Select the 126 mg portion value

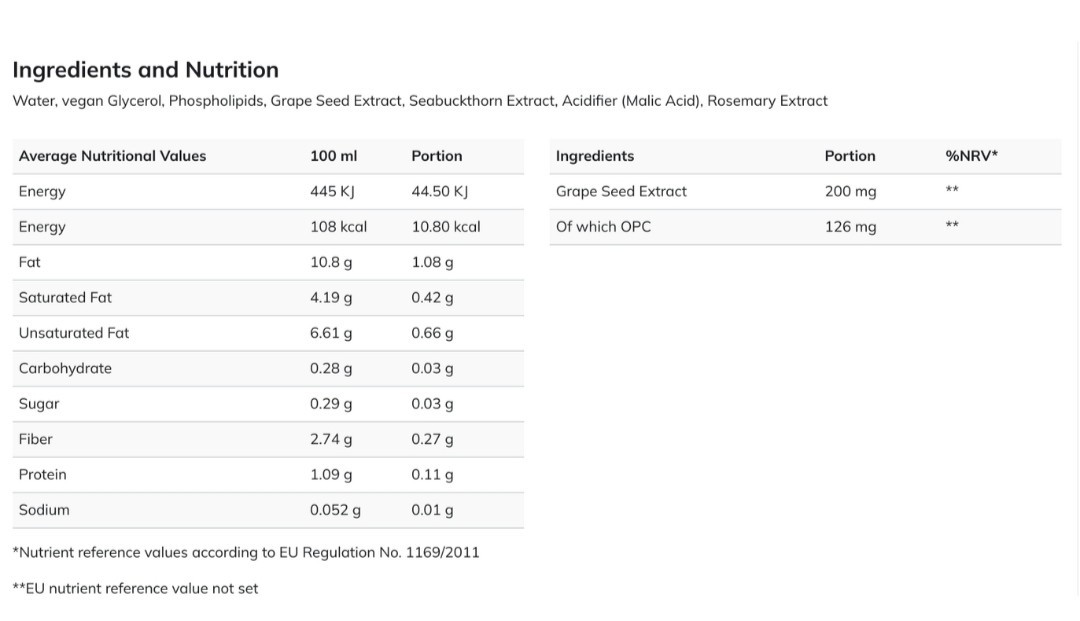pos(851,227)
